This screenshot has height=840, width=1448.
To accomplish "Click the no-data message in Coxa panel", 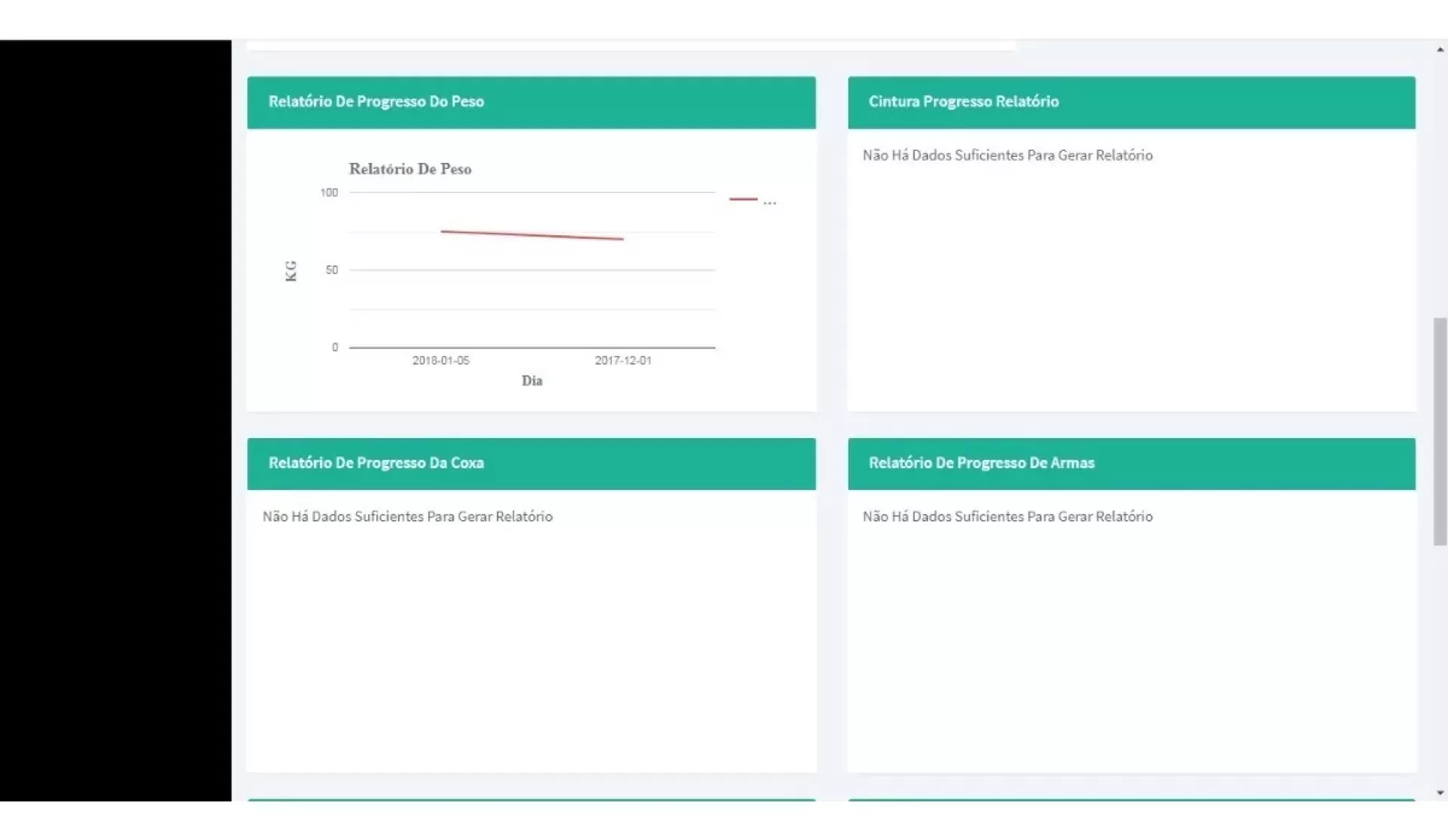I will coord(407,517).
